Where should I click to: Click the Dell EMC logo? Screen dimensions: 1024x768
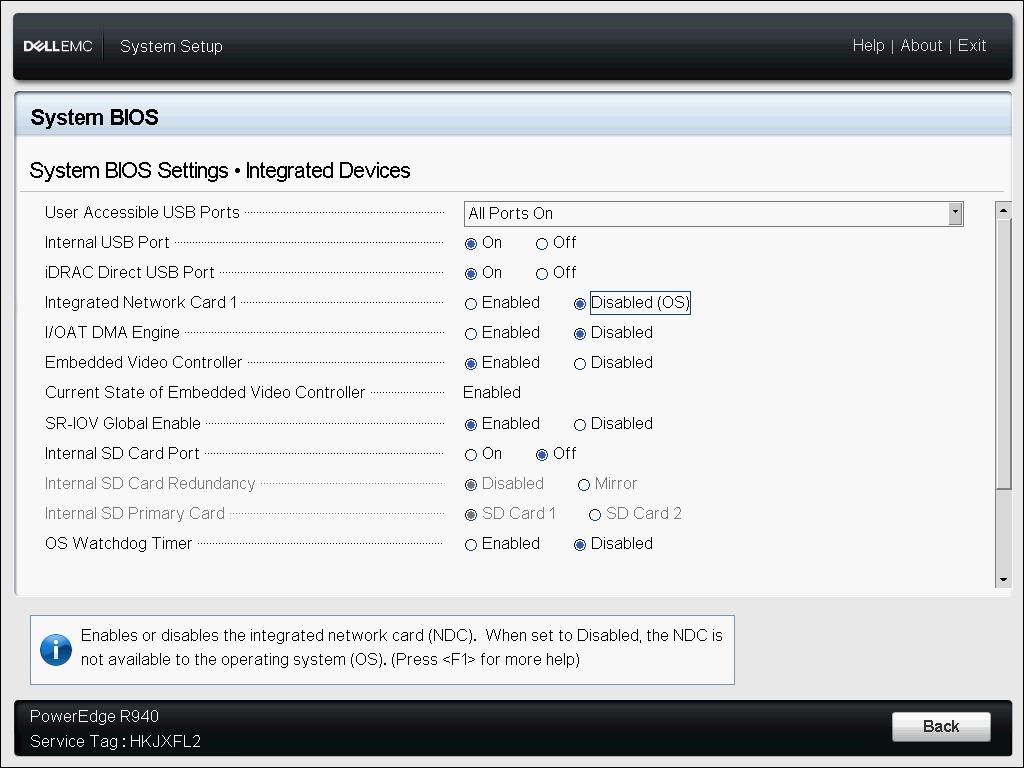click(x=57, y=45)
